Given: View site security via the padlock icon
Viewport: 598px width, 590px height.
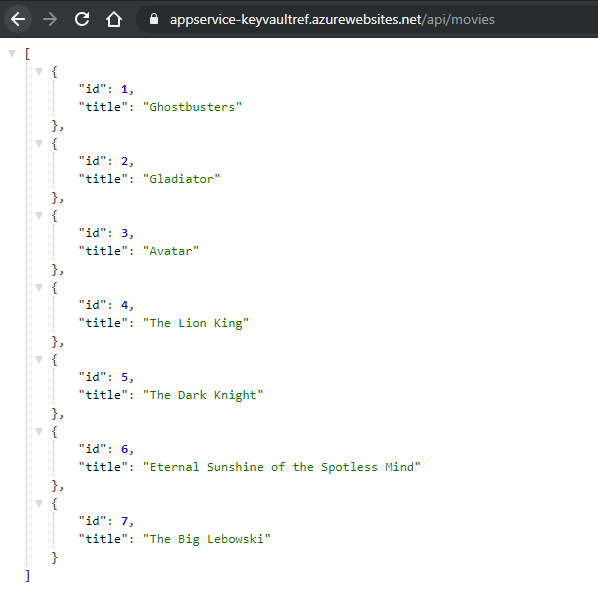Looking at the screenshot, I should pos(154,19).
